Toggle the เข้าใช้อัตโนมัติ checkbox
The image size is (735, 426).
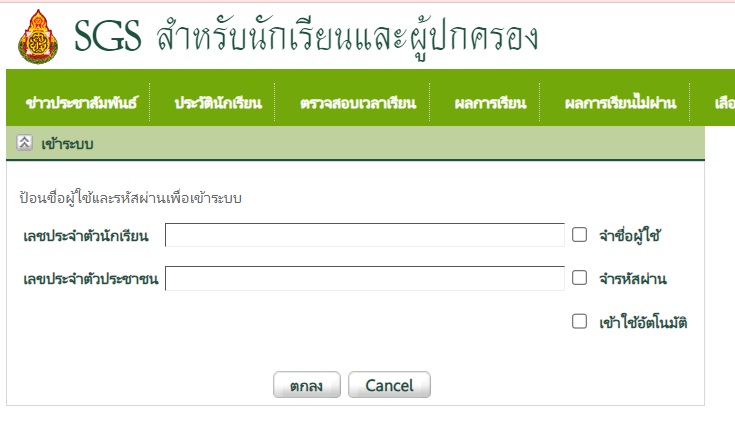coord(579,321)
